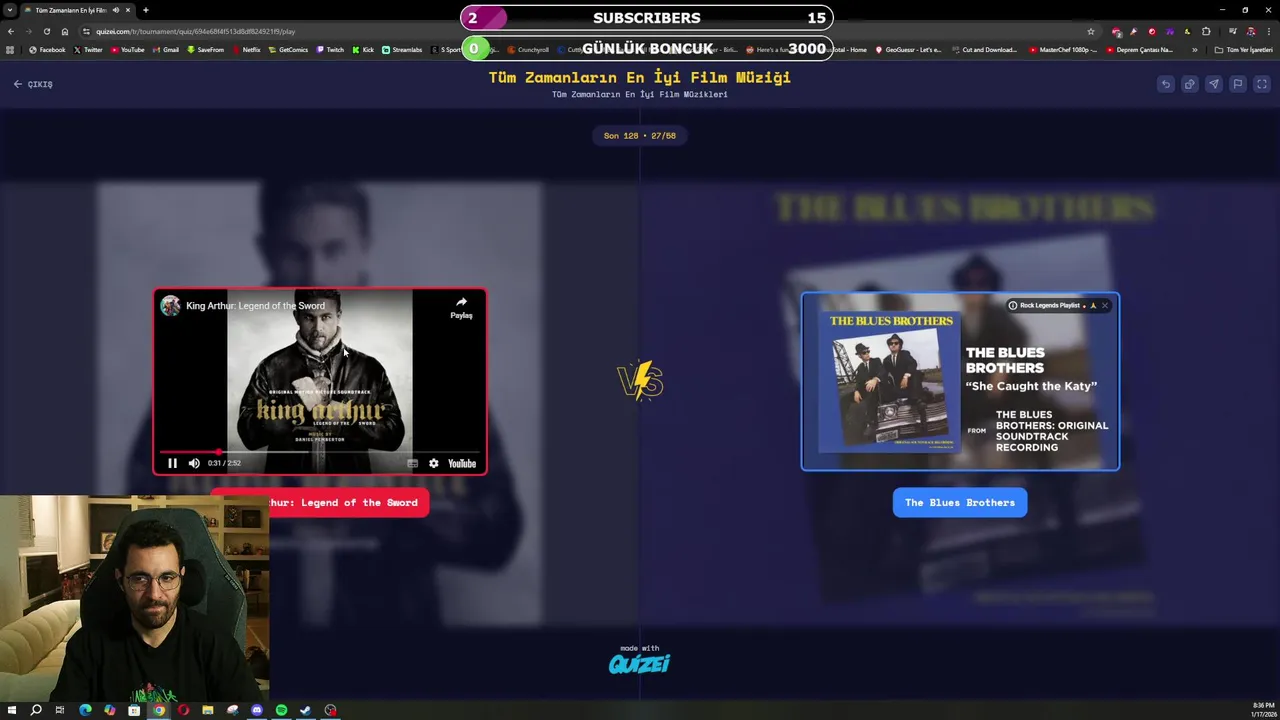Open the YouTube bookmark
Viewport: 1280px width, 720px height.
127,49
